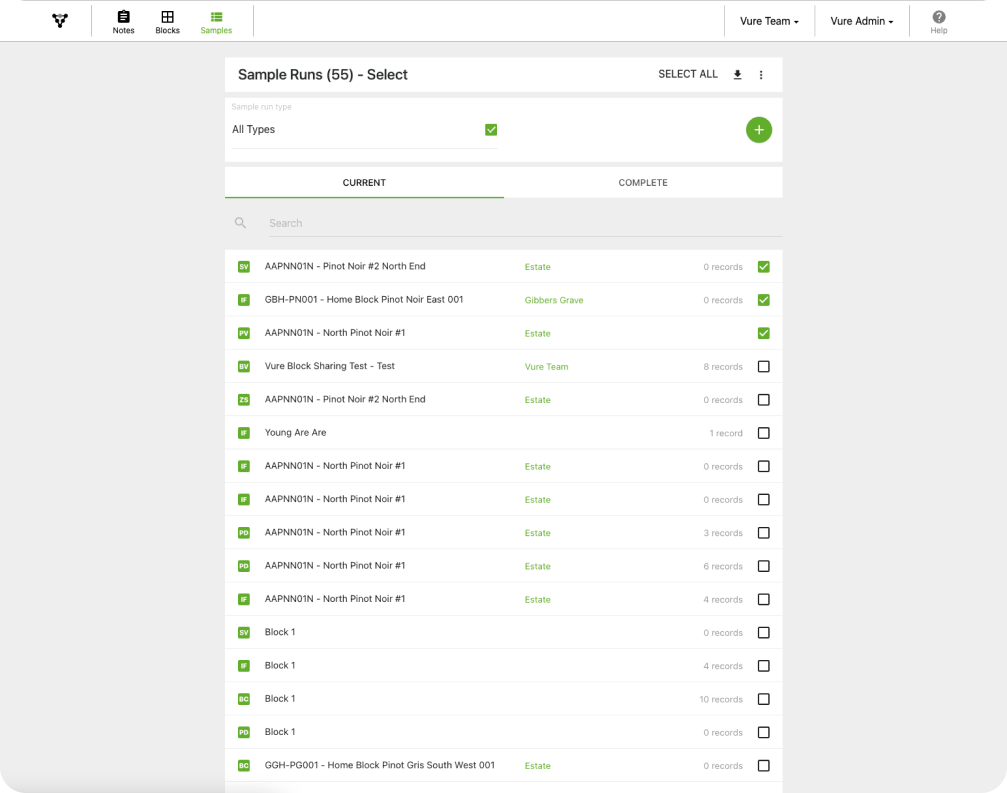1007x793 pixels.
Task: Check the Block 1 10 records checkbox
Action: pyautogui.click(x=764, y=699)
